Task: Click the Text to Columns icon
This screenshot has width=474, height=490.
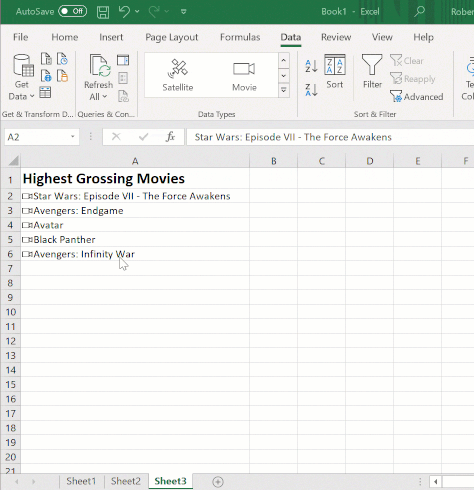Action: tap(470, 67)
